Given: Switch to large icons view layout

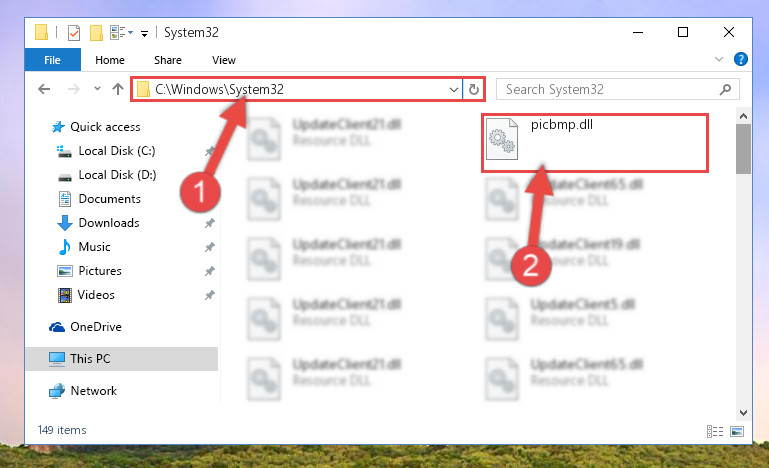Looking at the screenshot, I should click(x=737, y=431).
